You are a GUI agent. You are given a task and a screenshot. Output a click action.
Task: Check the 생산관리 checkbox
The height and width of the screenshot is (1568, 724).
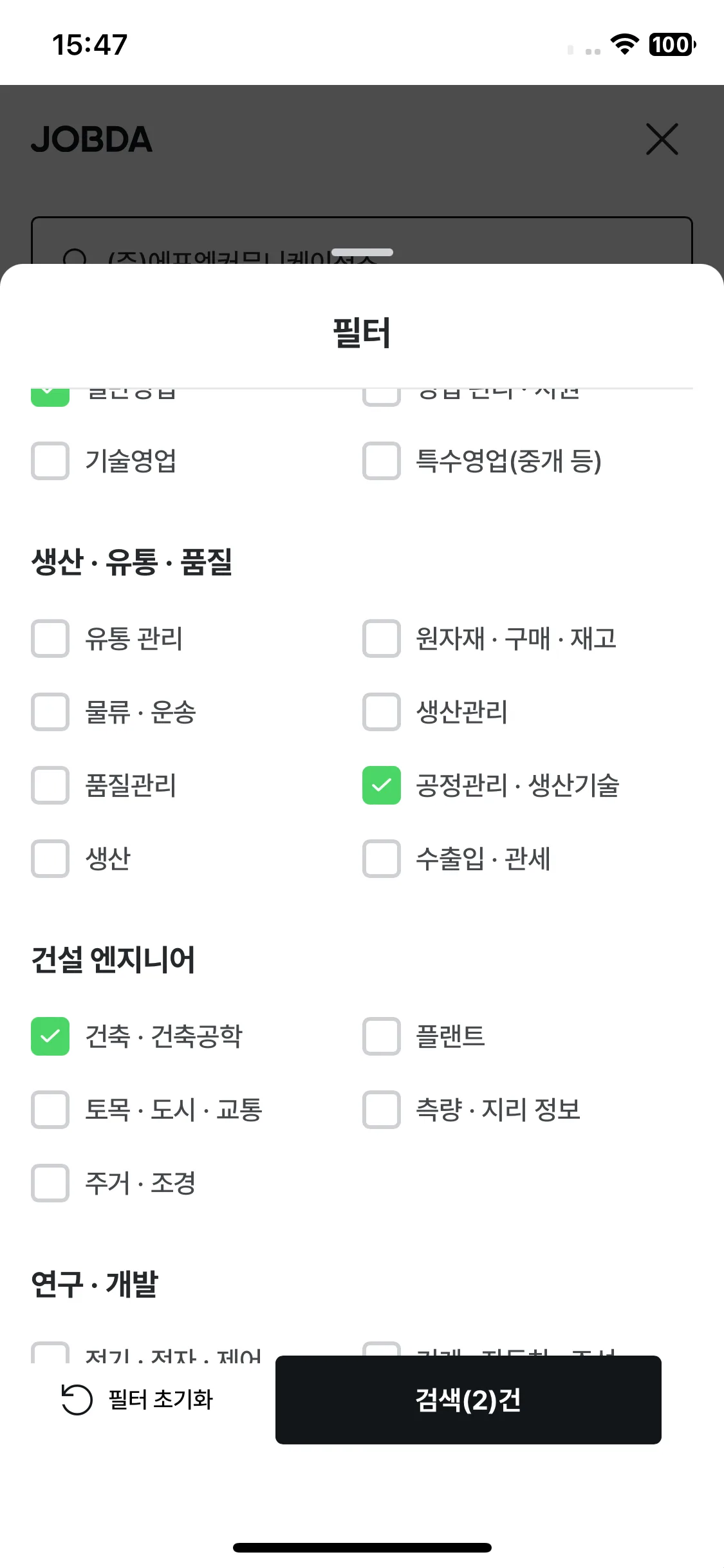(382, 712)
